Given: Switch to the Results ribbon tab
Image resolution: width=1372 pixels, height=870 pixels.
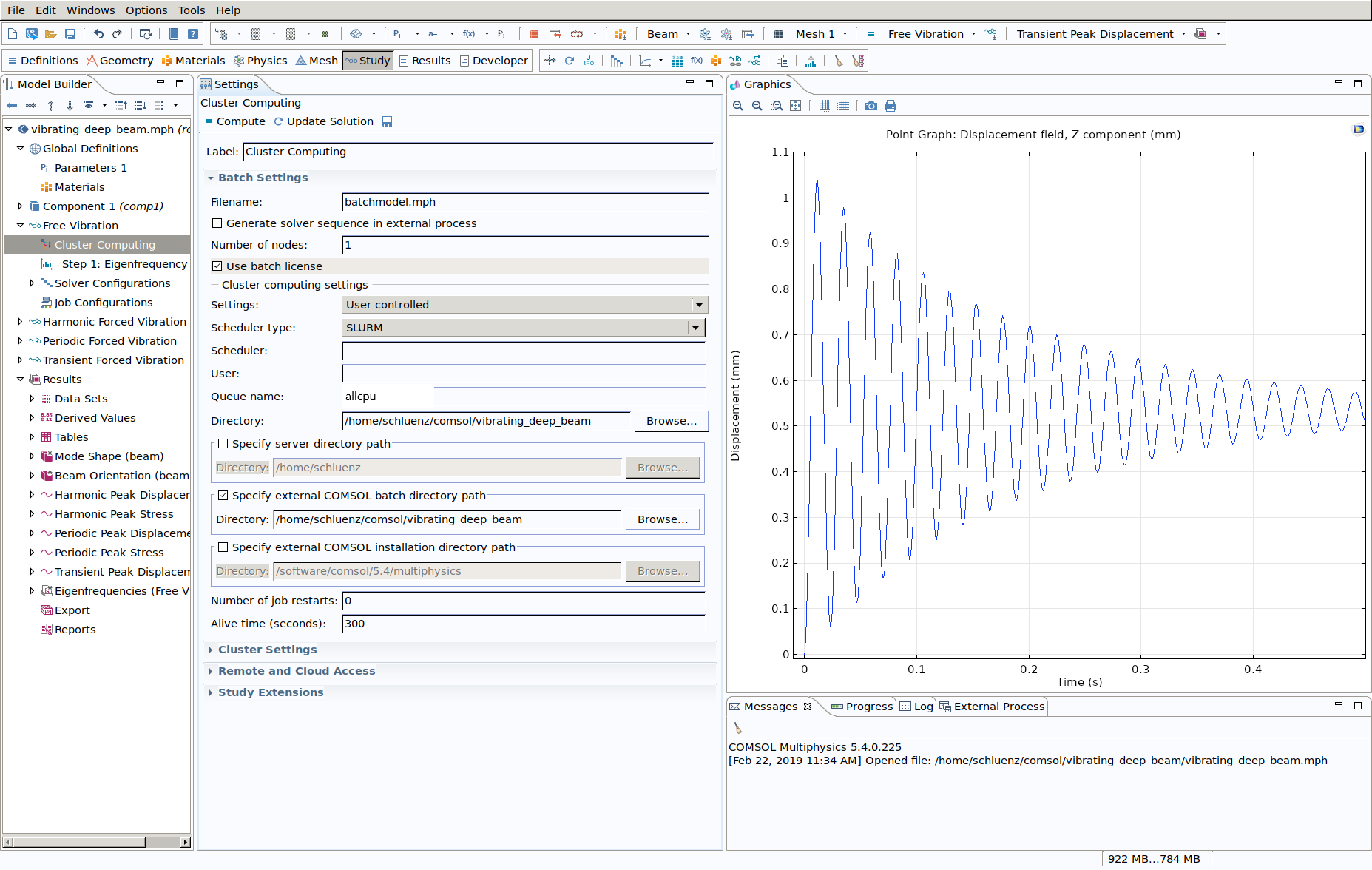Looking at the screenshot, I should 425,61.
